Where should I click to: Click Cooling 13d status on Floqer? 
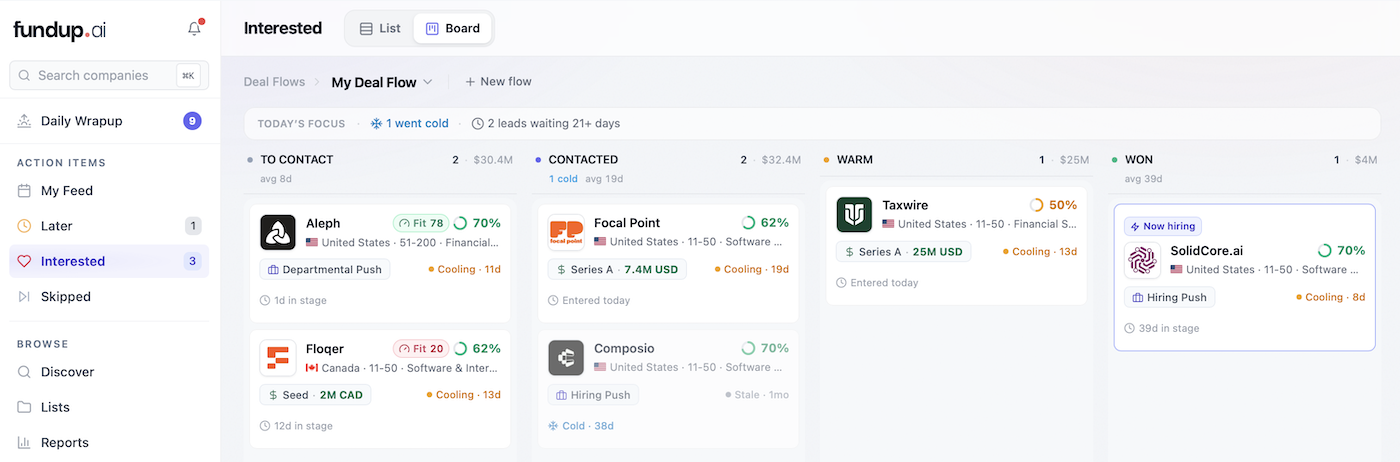click(x=465, y=395)
